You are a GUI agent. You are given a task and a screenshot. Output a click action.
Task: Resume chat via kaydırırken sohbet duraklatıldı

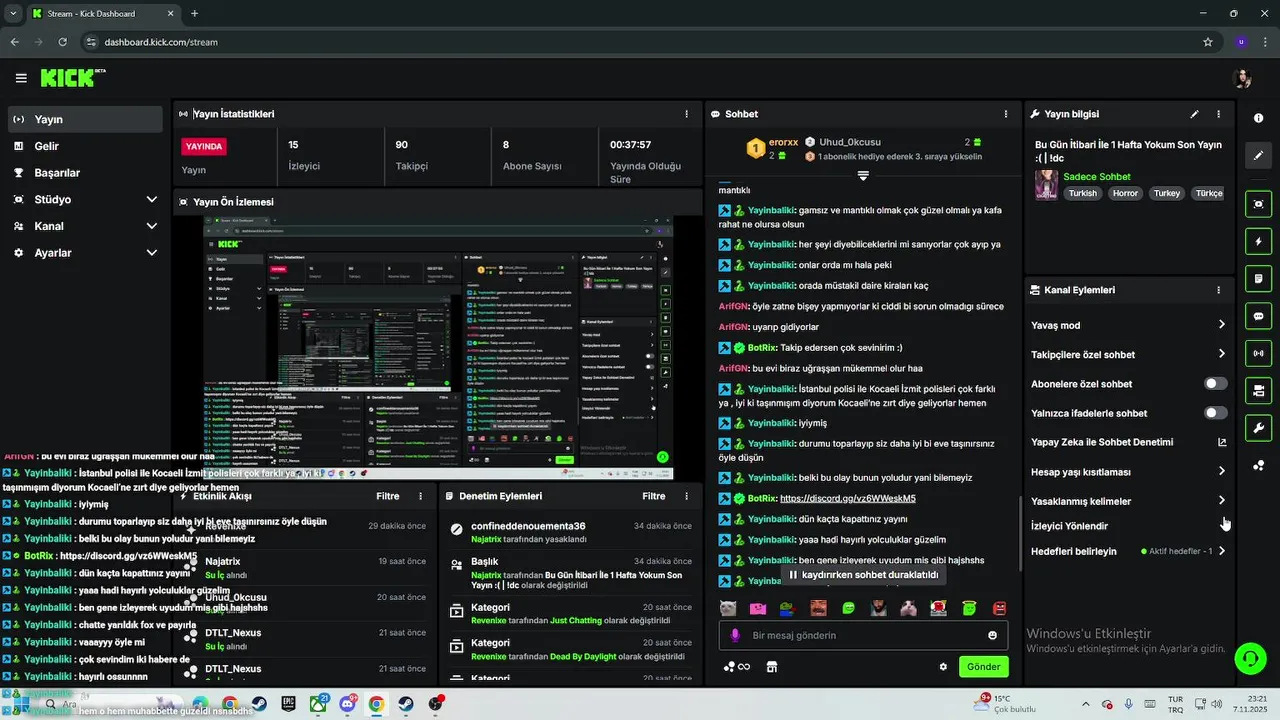[864, 575]
